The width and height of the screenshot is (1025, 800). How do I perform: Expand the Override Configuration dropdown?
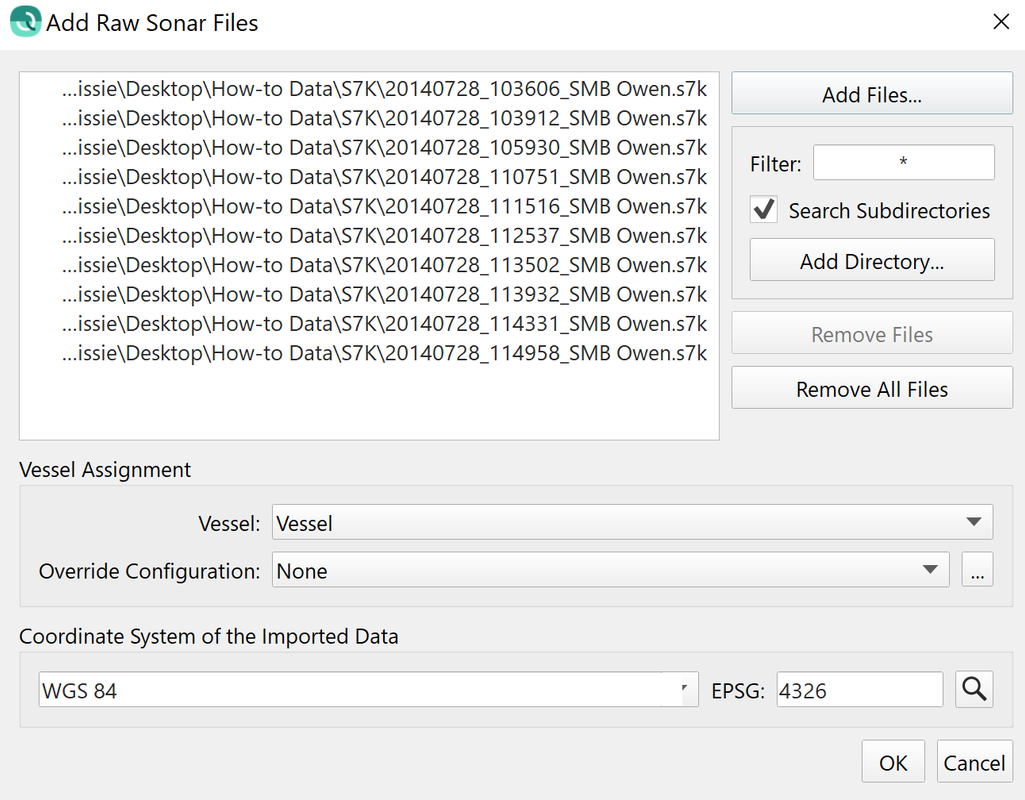pyautogui.click(x=610, y=571)
